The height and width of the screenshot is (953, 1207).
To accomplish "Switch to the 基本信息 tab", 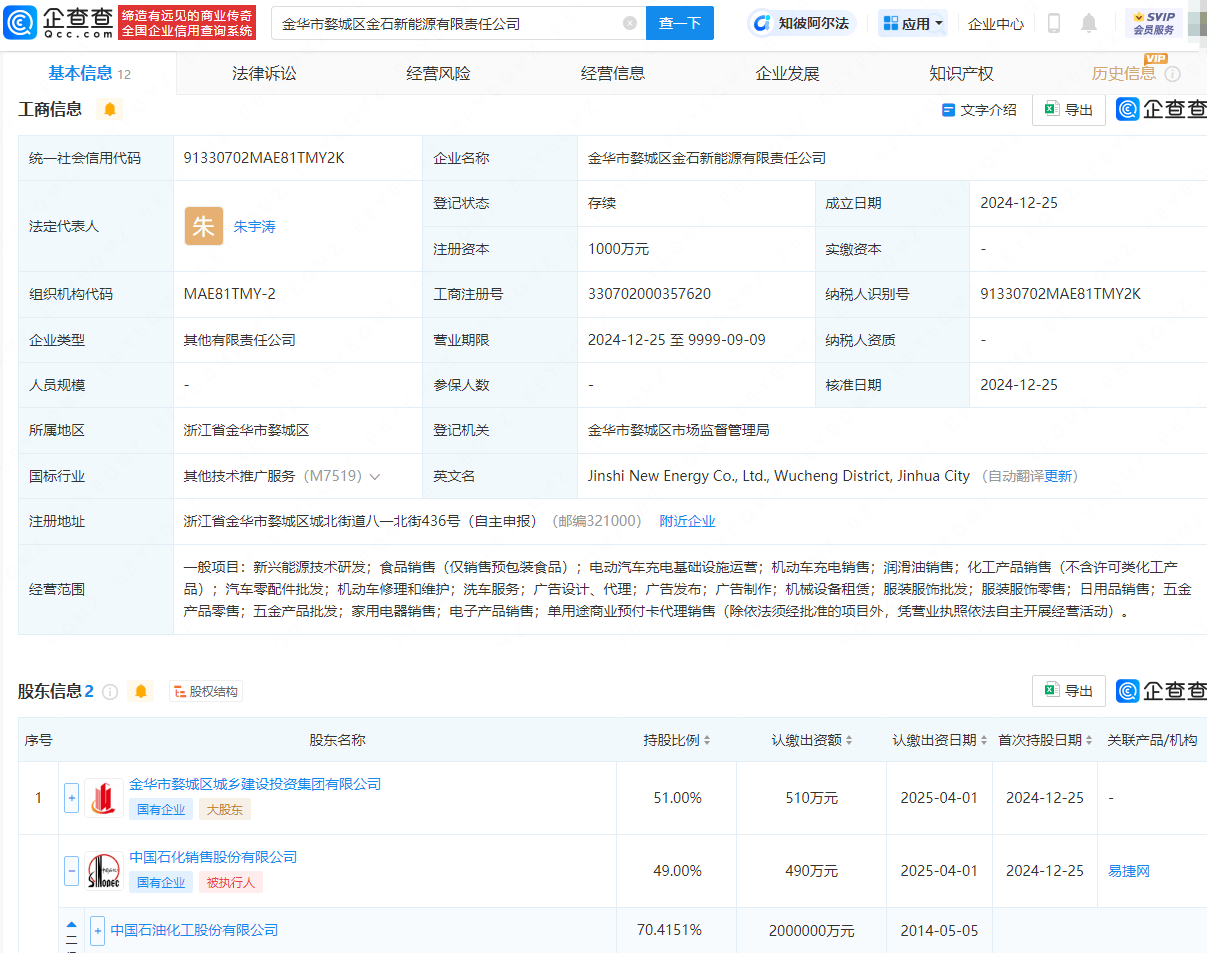I will [x=89, y=73].
